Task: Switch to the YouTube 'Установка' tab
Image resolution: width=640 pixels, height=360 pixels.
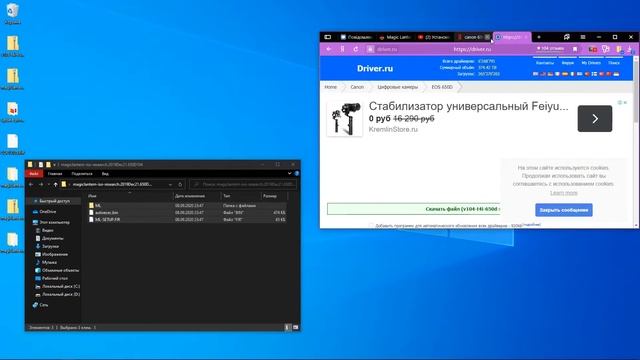Action: pos(433,37)
